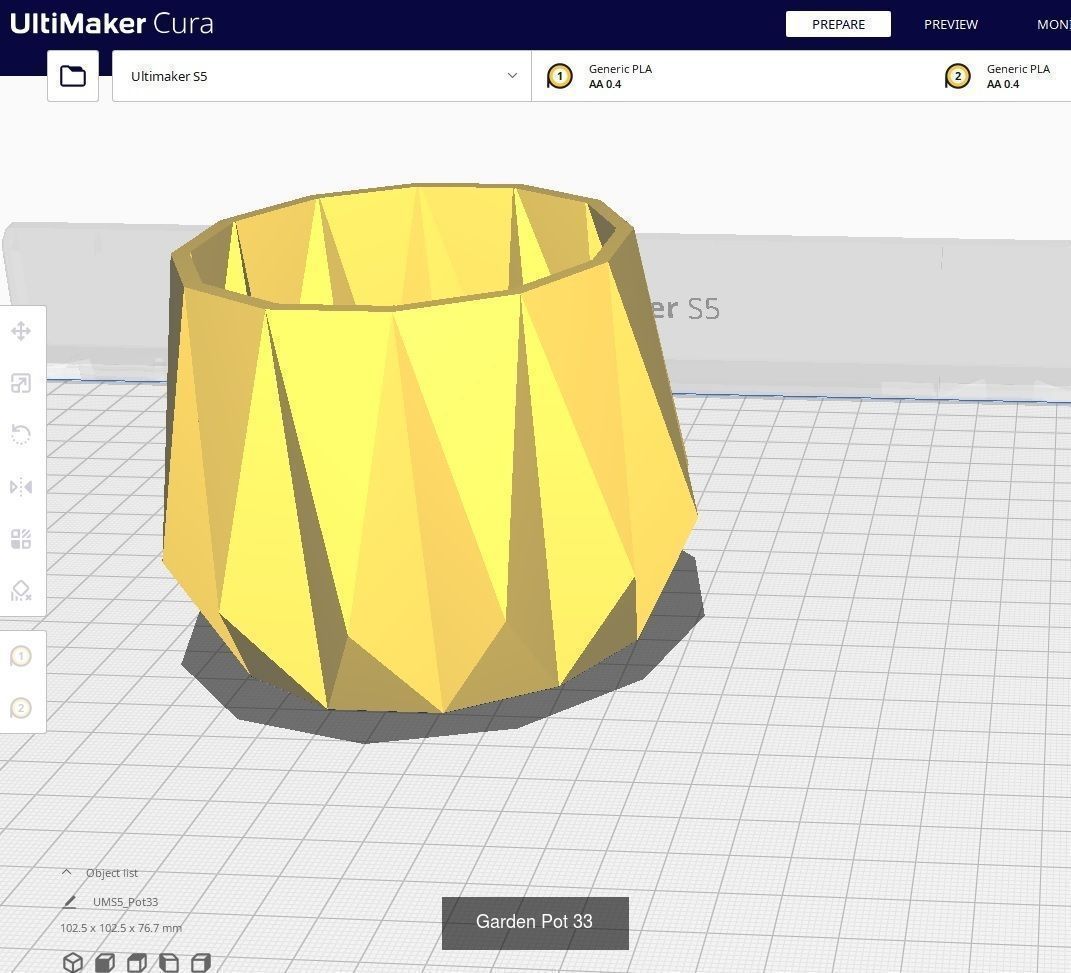Image resolution: width=1071 pixels, height=973 pixels.
Task: Select UMS5_Pot33 in object list
Action: (x=125, y=902)
